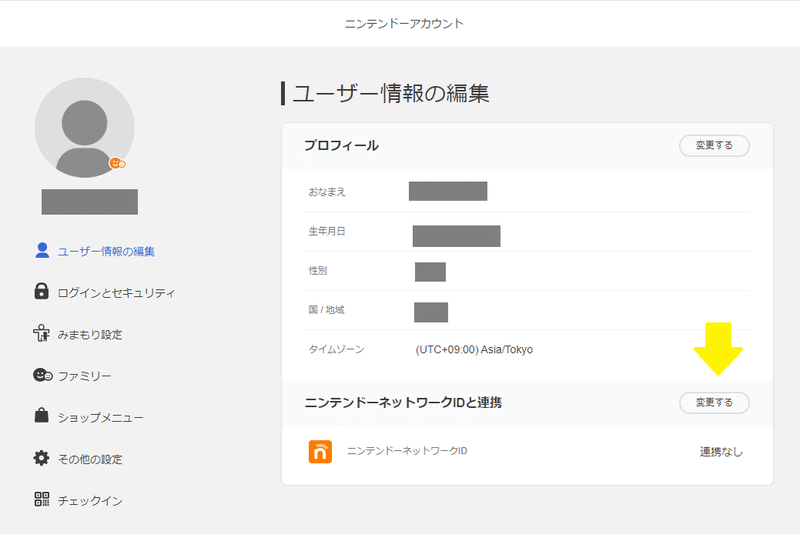Open the その他の設定 menu item
This screenshot has width=800, height=534.
(x=90, y=460)
